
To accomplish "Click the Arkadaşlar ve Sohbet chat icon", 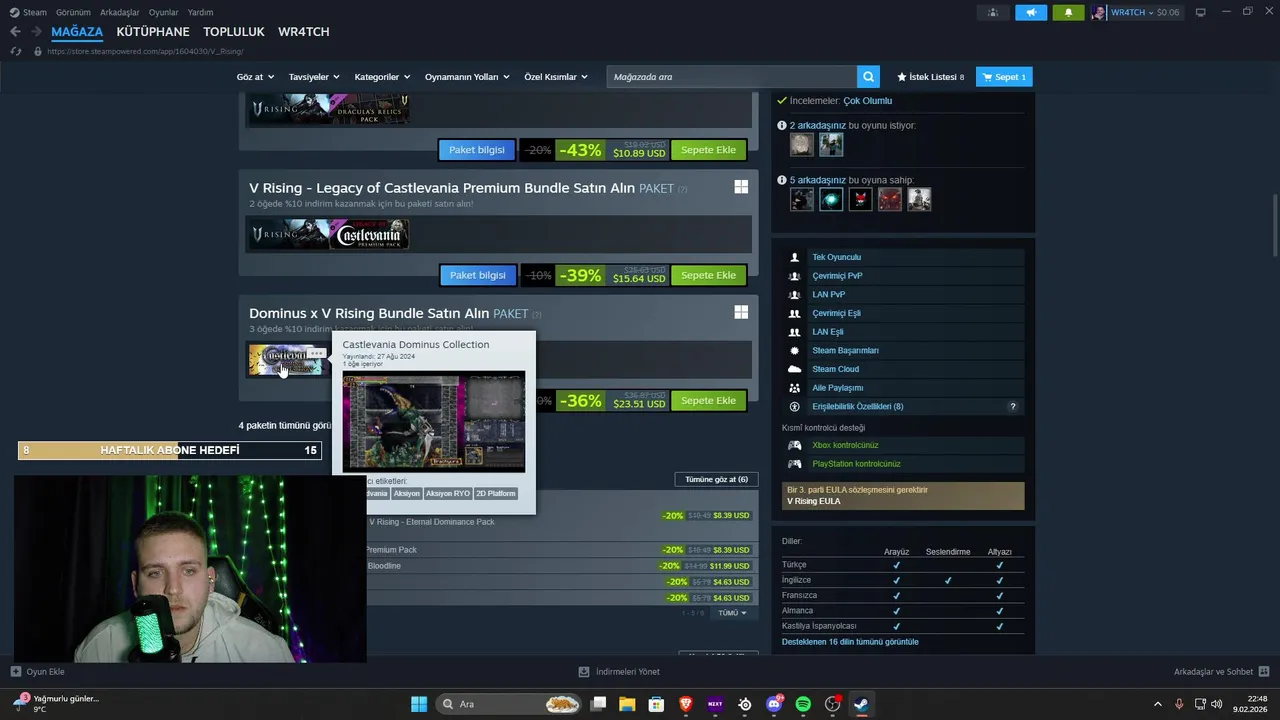I will [x=1264, y=672].
